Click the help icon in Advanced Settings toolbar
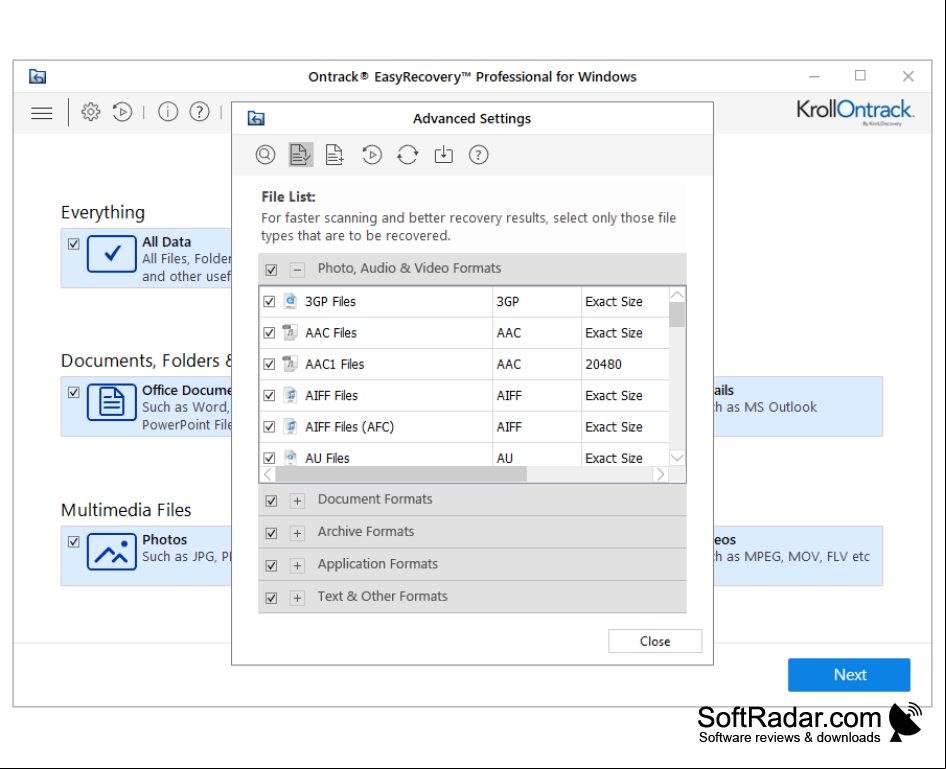The image size is (946, 769). point(478,155)
